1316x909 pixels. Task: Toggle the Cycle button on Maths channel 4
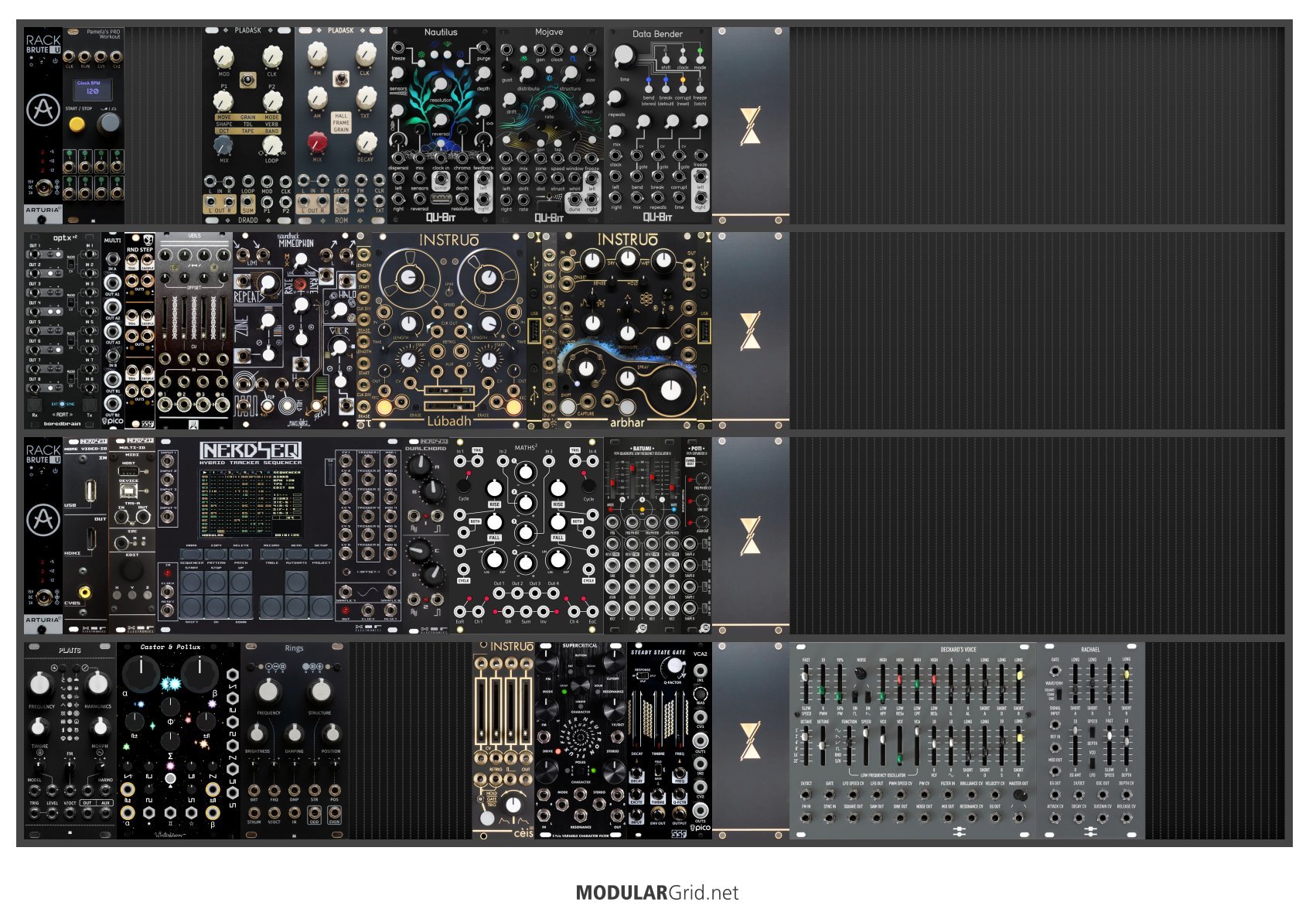click(588, 486)
